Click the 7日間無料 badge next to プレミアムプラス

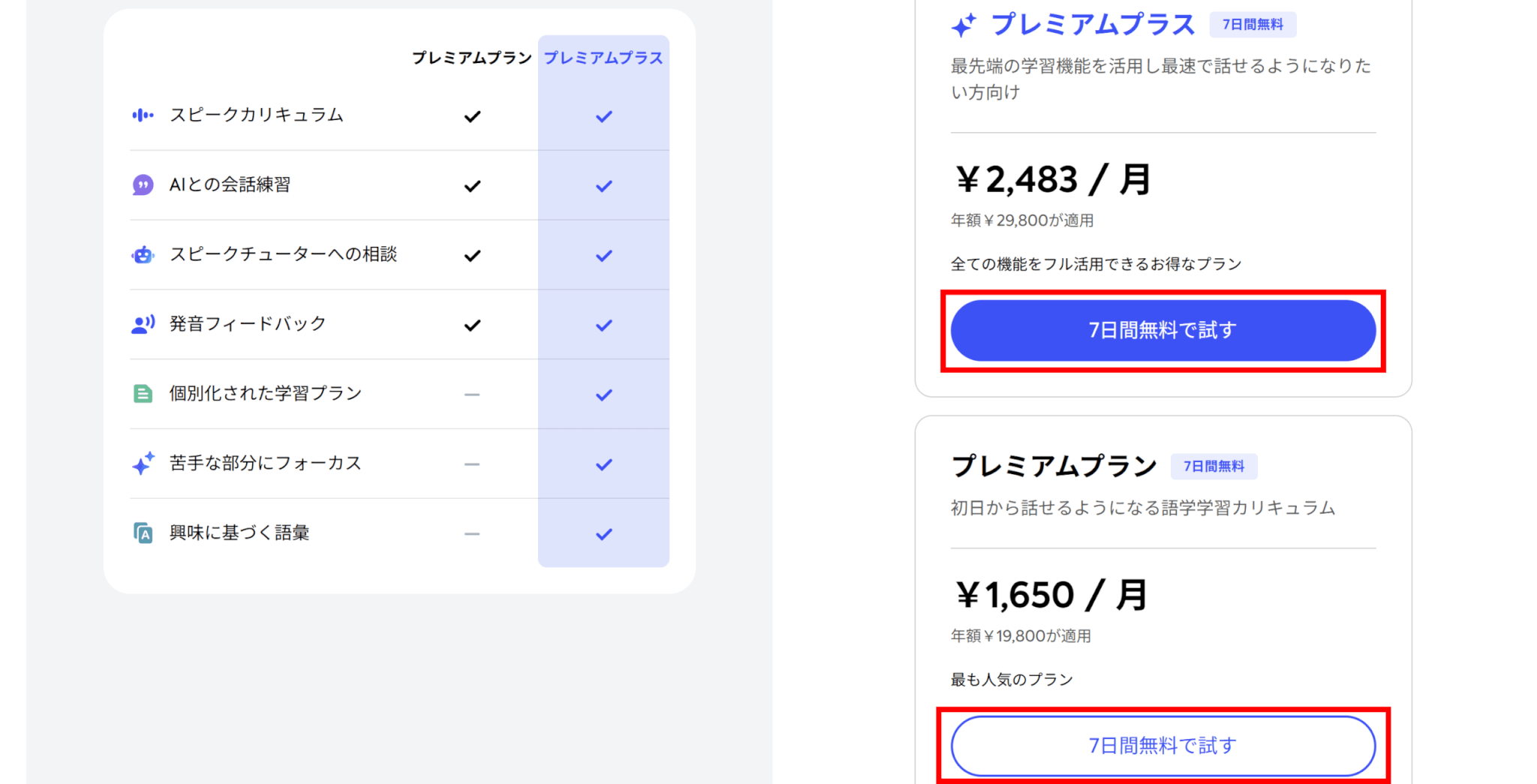point(1253,25)
